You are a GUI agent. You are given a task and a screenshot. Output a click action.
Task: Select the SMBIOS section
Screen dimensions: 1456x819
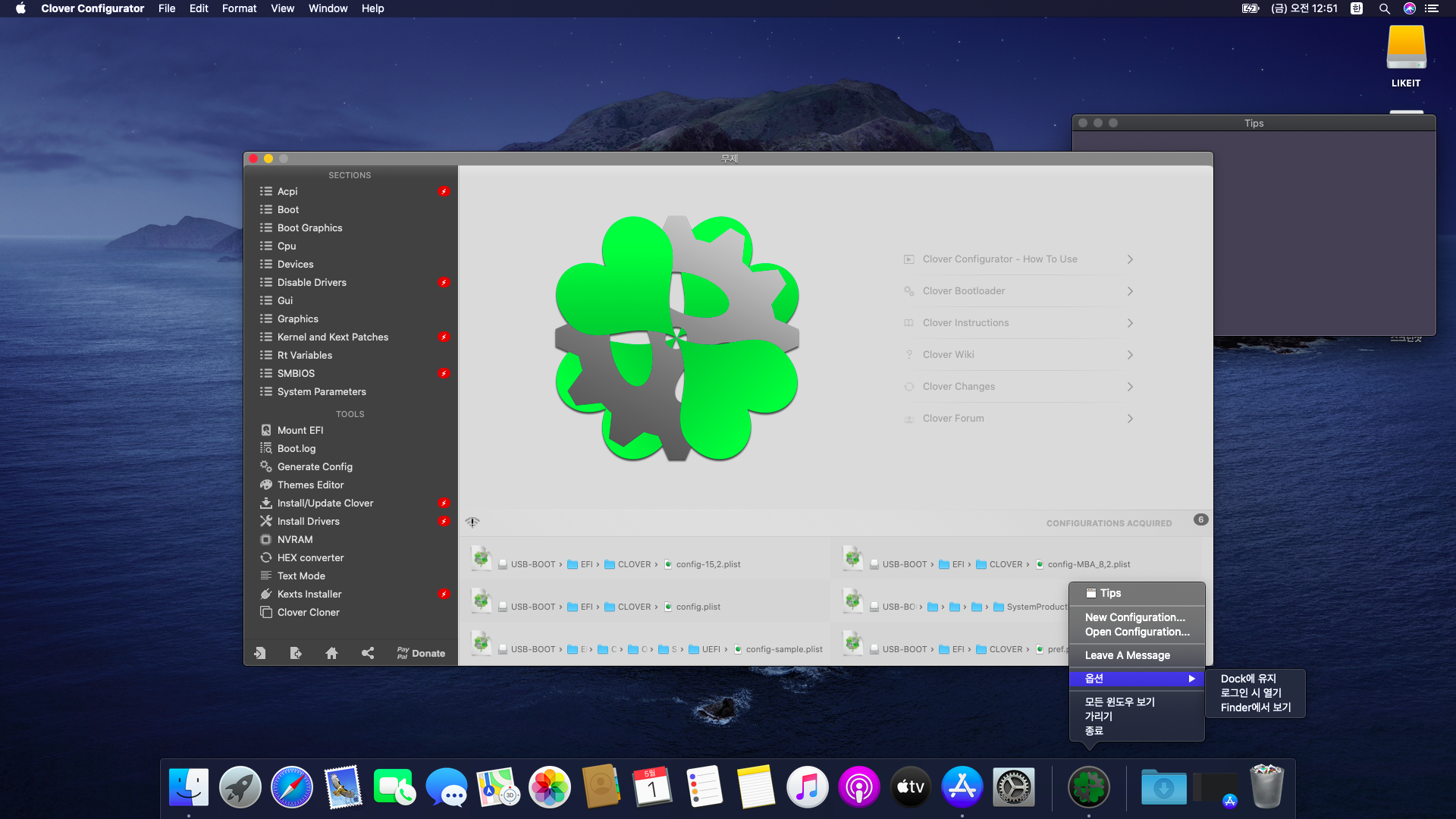(296, 373)
